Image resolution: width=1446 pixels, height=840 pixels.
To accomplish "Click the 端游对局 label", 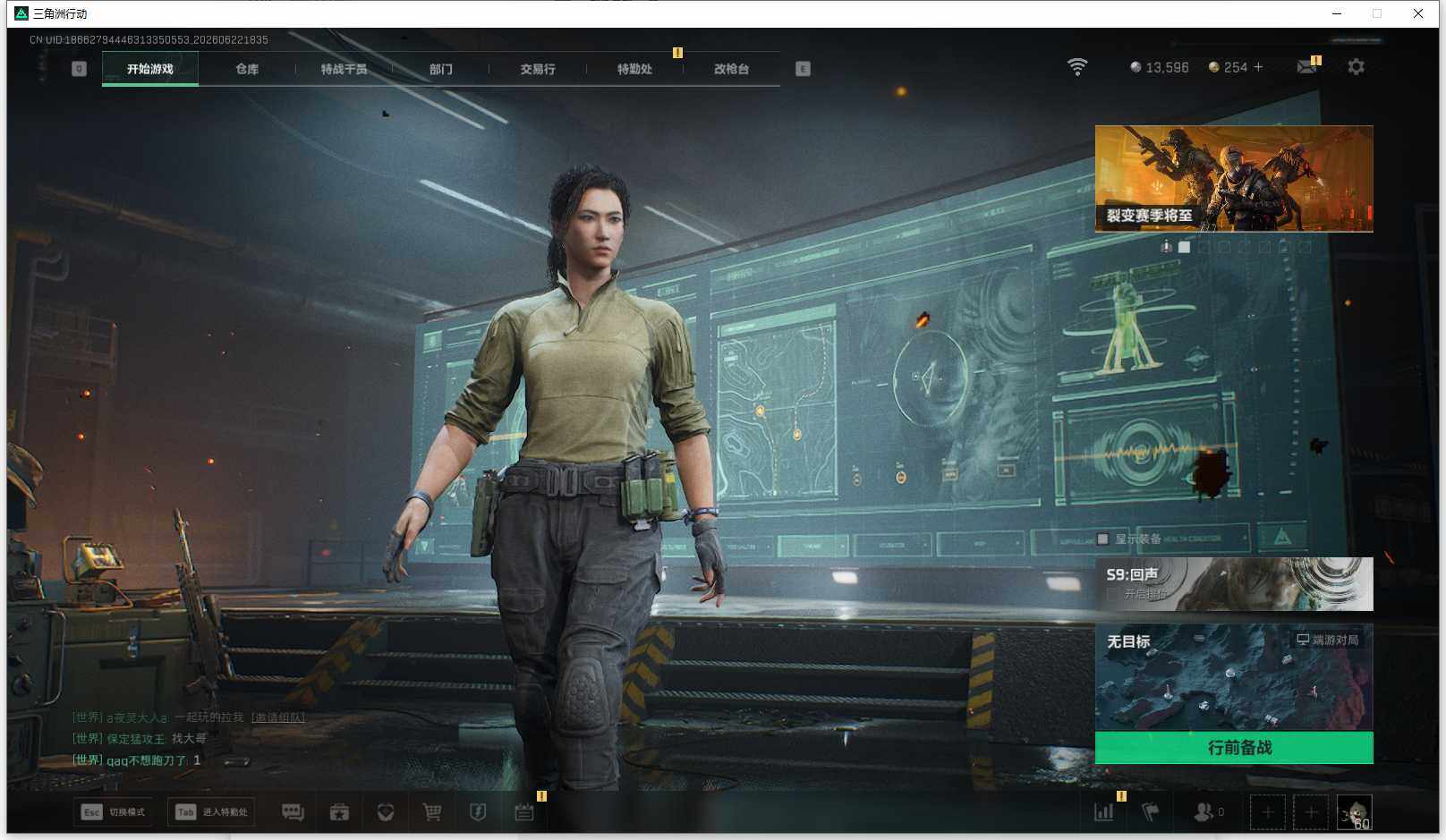I will (x=1328, y=640).
